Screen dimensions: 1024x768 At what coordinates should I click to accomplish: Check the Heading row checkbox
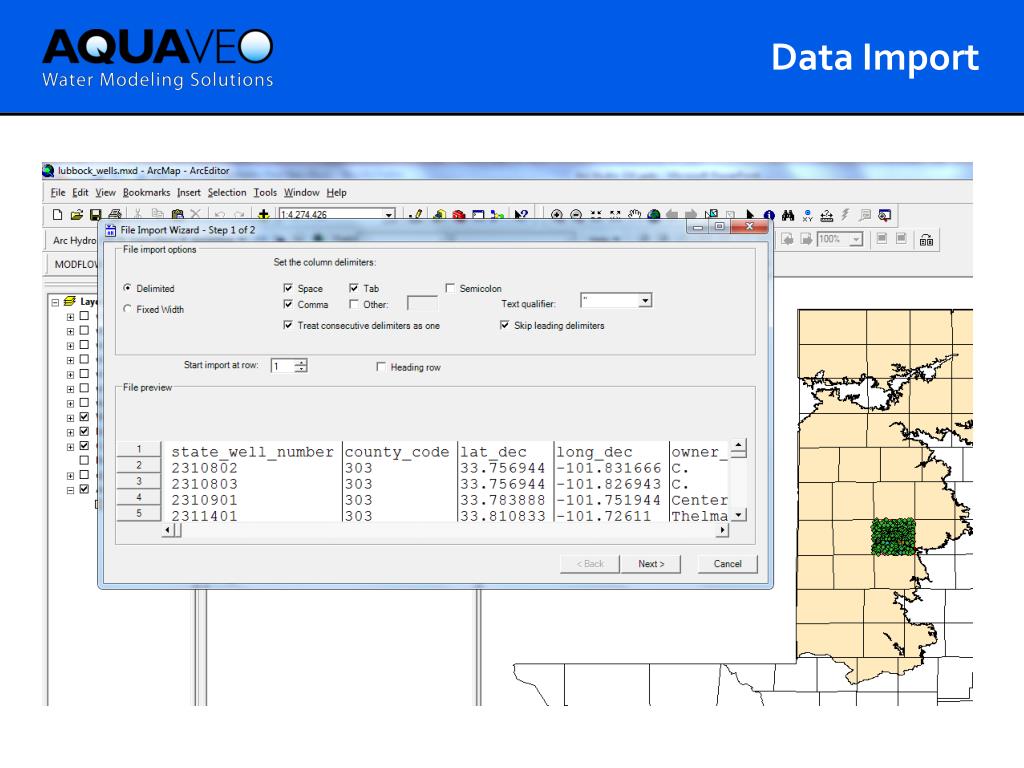pyautogui.click(x=381, y=367)
